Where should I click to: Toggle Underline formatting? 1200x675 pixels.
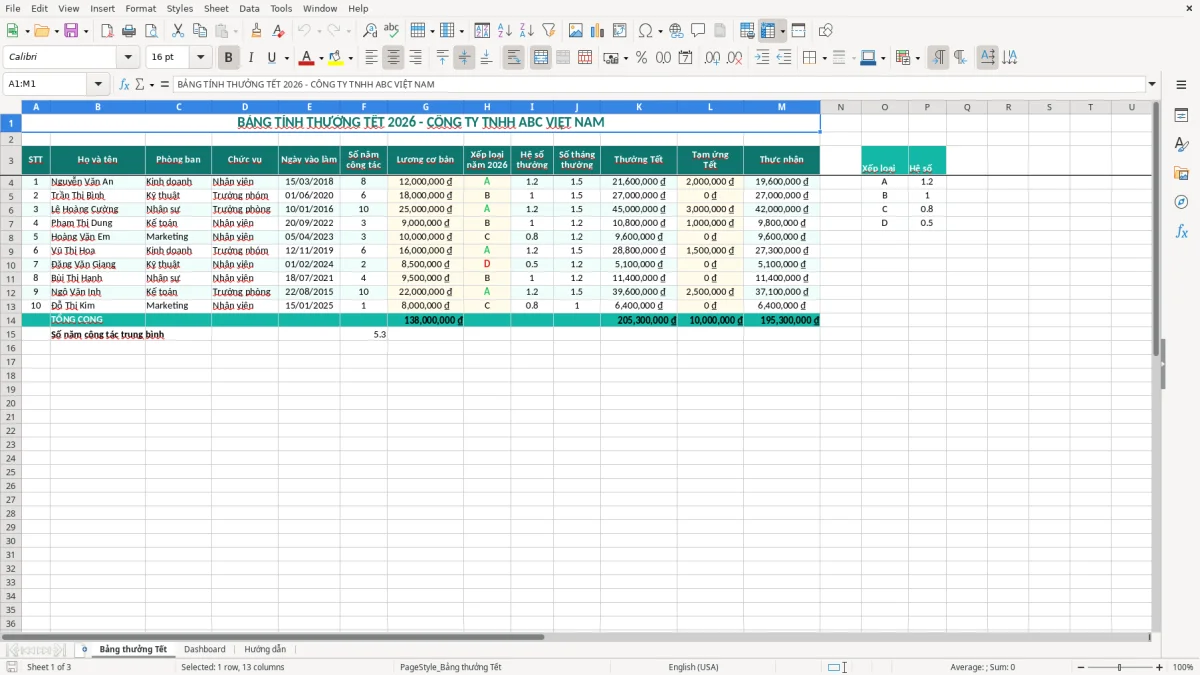[272, 58]
